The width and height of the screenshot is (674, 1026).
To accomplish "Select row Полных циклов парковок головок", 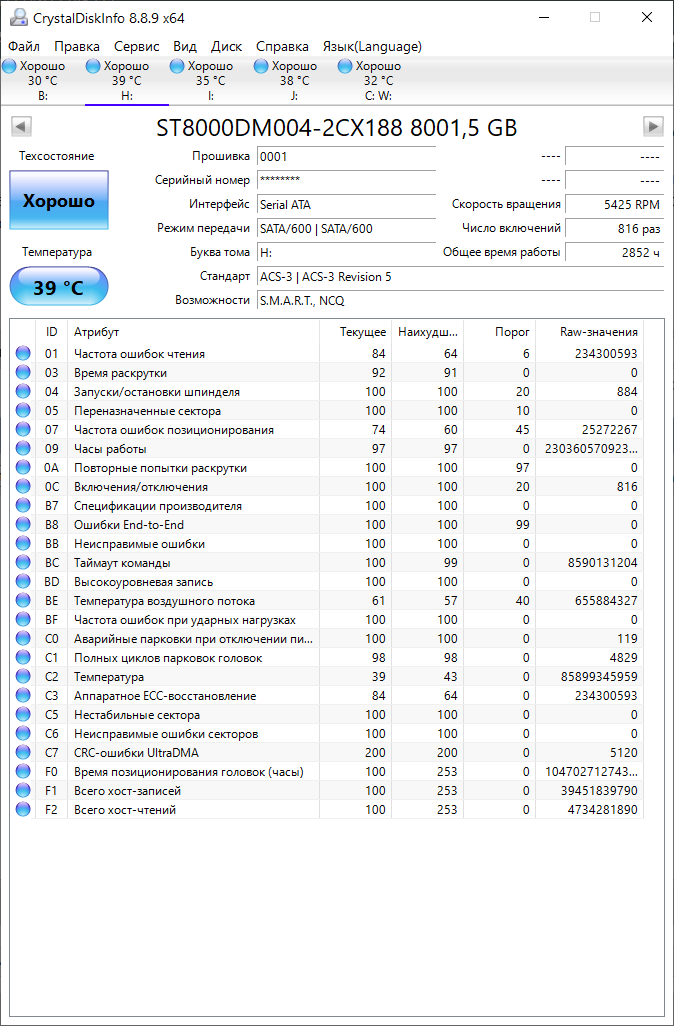I will coord(327,657).
